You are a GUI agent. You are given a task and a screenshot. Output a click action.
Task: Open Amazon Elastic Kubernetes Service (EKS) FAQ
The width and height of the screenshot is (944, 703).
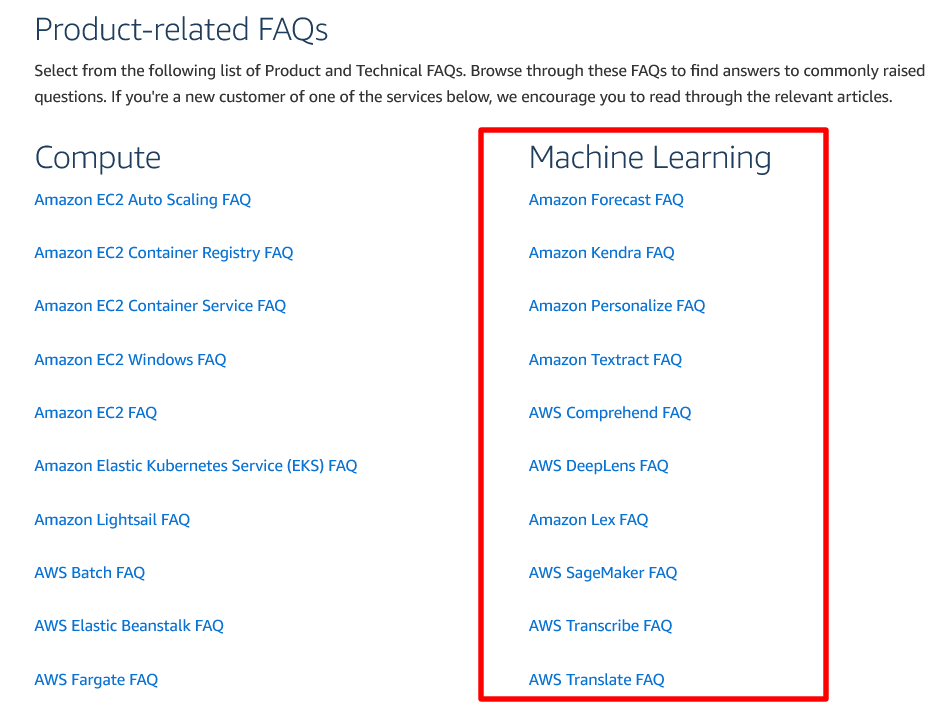click(196, 466)
